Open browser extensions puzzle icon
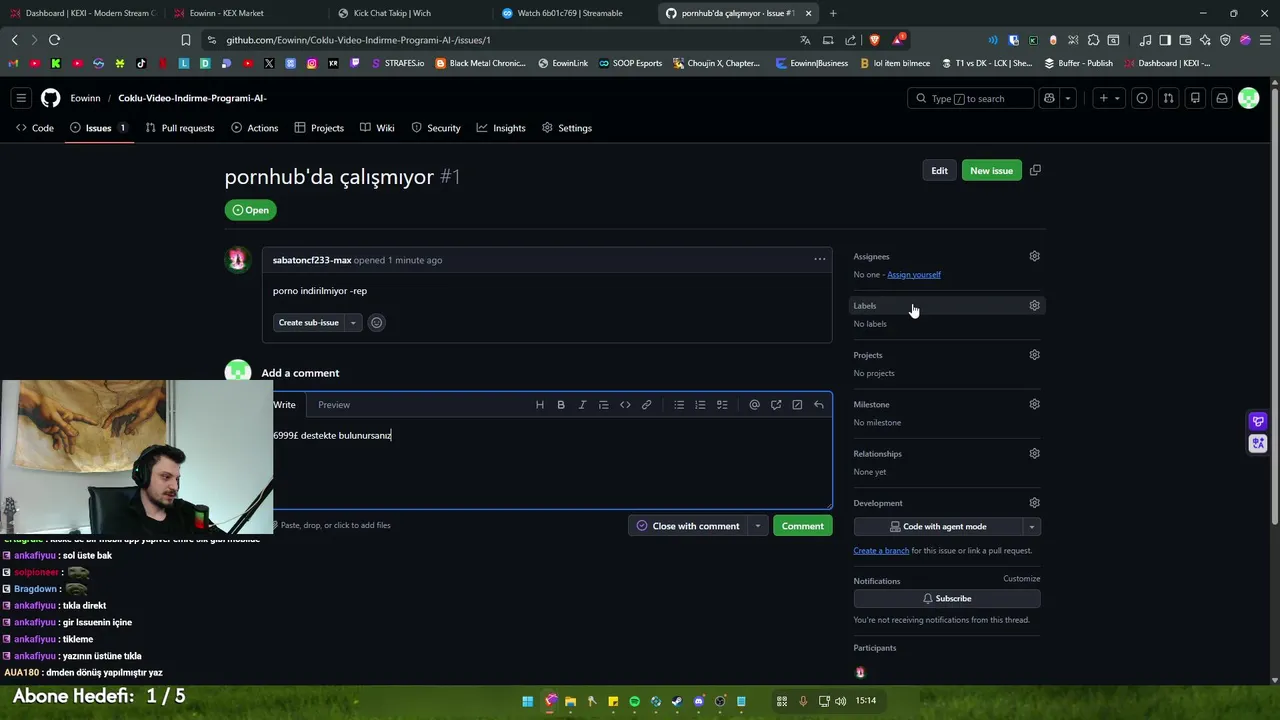Viewport: 1280px width, 720px height. pos(1093,40)
